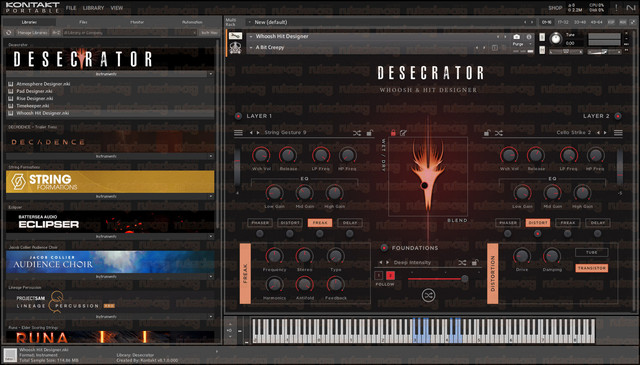Randomize Layer 2 sound with the shuffle icon
The image size is (640, 365).
pyautogui.click(x=499, y=133)
